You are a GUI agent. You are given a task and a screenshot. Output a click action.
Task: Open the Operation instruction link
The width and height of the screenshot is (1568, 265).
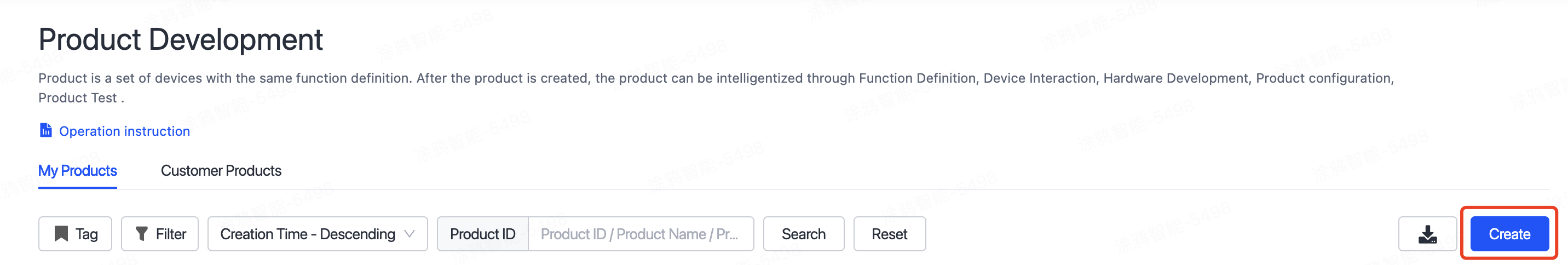tap(124, 131)
